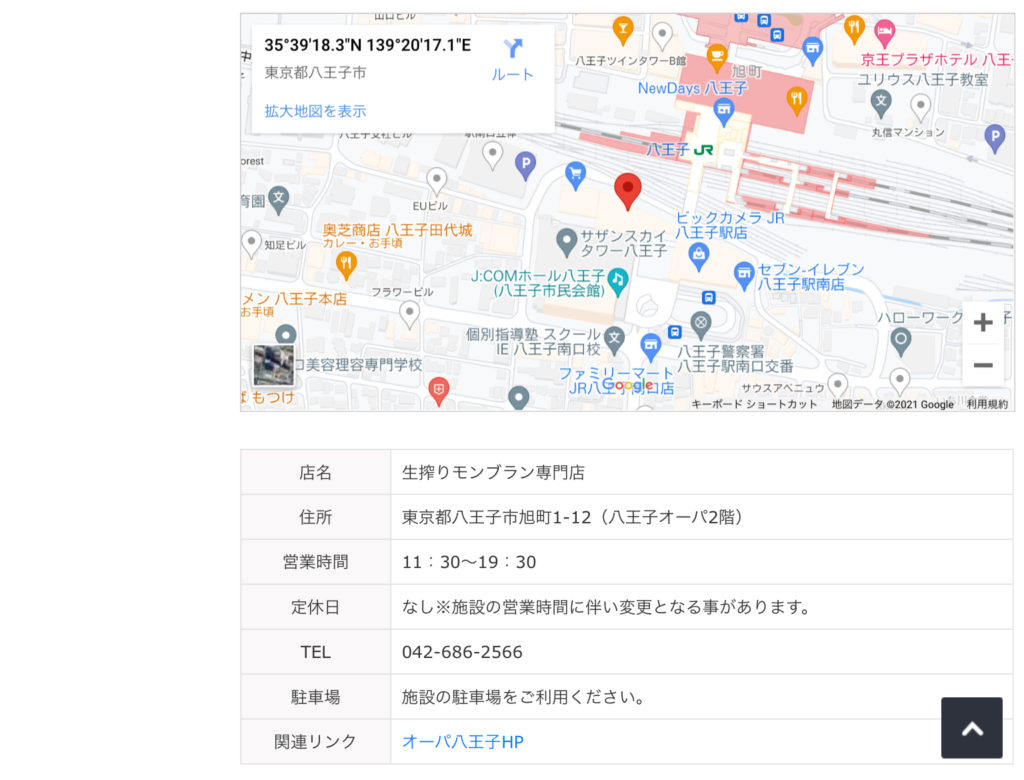Screen dimensions: 1024x780
Task: Zoom in on the map
Action: [983, 322]
